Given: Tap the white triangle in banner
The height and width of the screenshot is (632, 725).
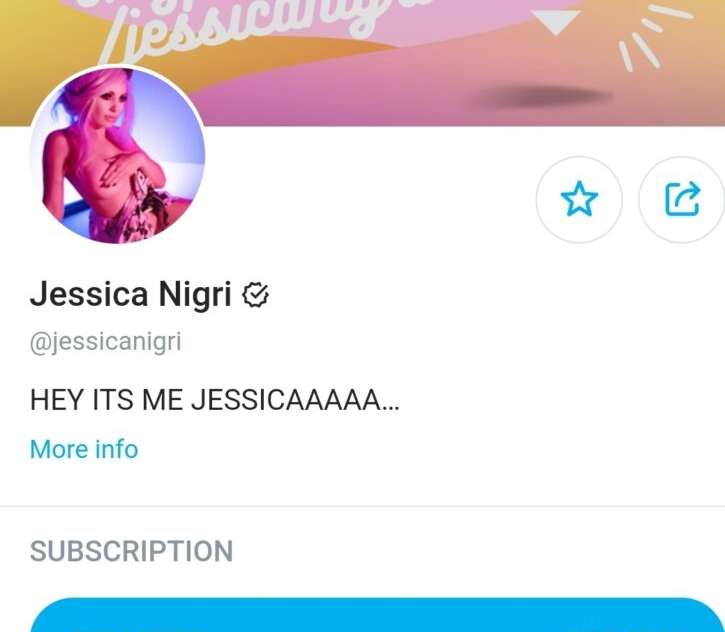Looking at the screenshot, I should [x=555, y=22].
